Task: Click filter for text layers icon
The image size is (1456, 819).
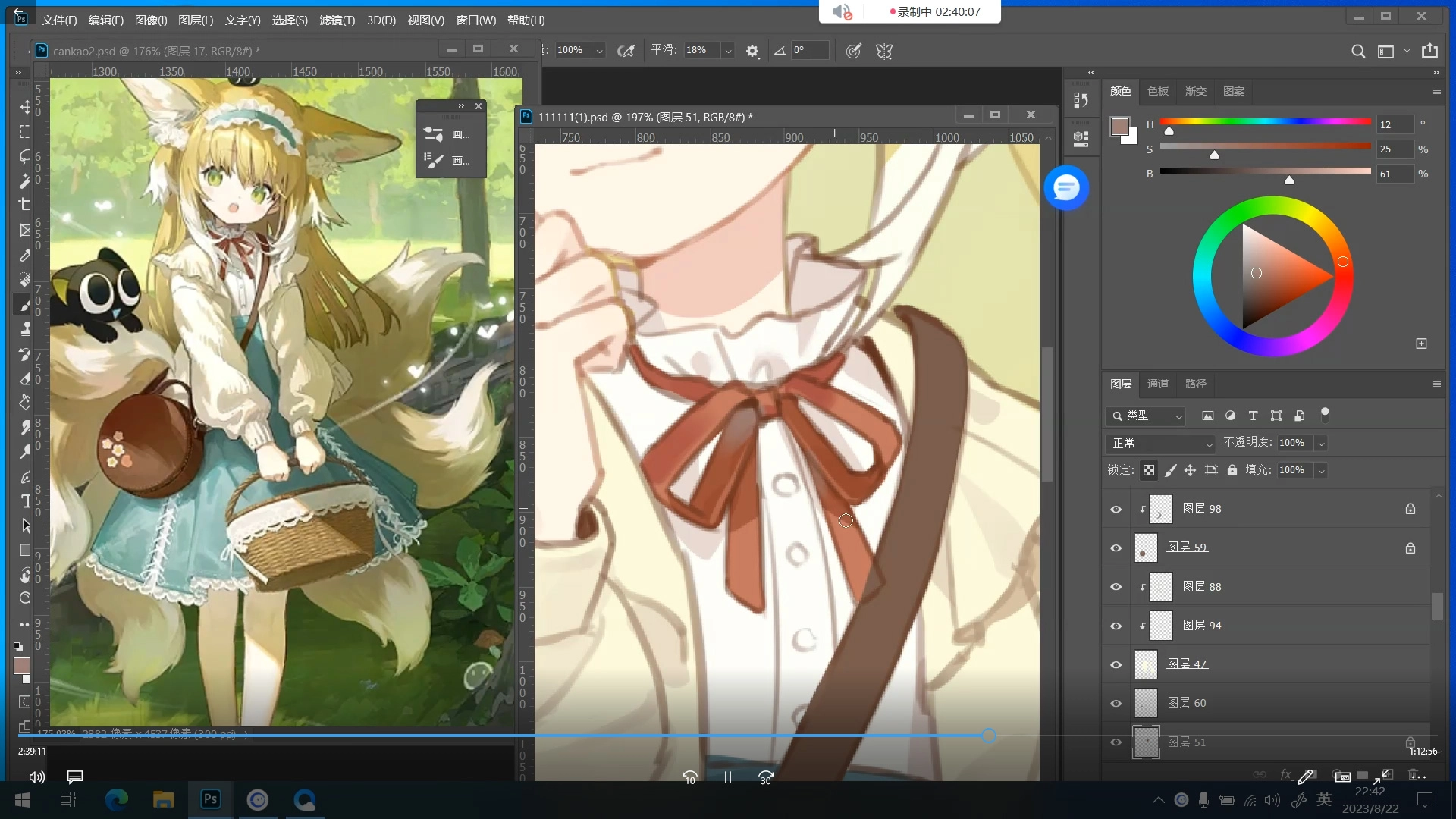Action: (1253, 416)
